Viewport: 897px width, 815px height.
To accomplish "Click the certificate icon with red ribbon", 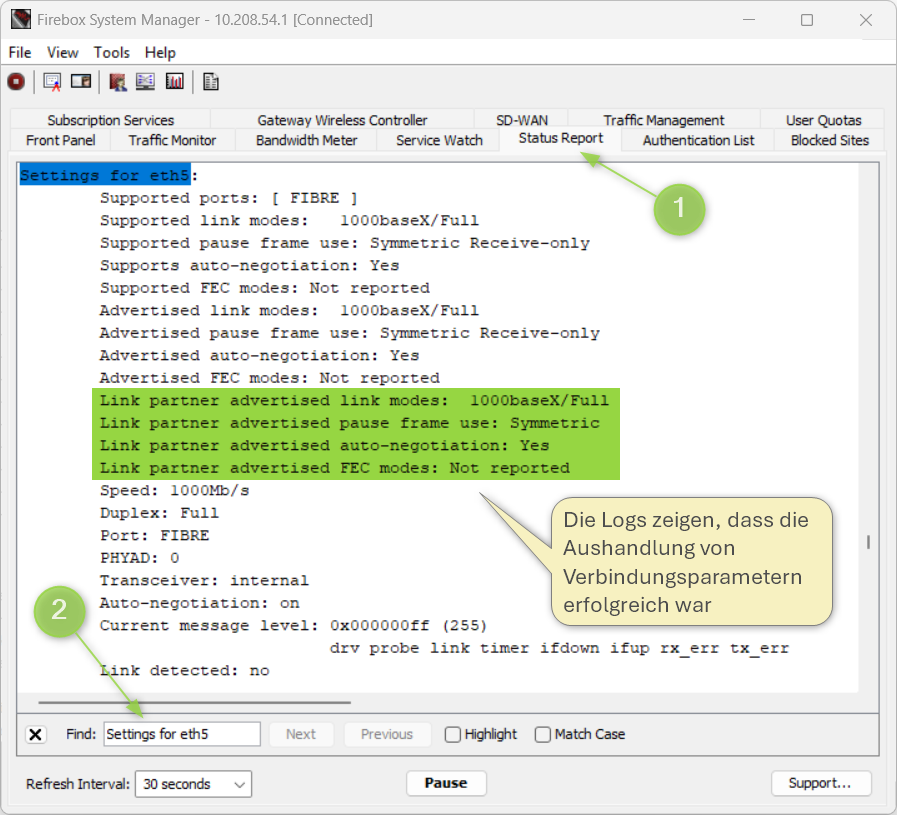I will tap(52, 82).
